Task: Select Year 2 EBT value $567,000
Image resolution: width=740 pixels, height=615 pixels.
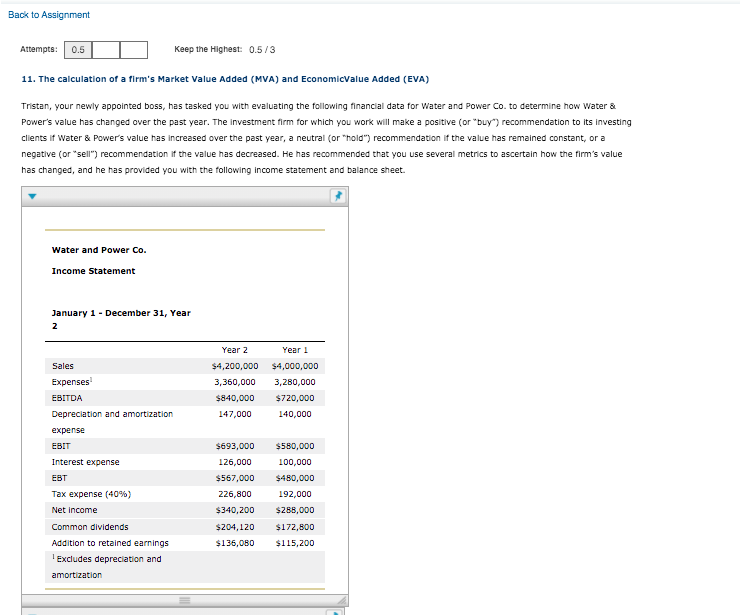Action: pyautogui.click(x=235, y=478)
